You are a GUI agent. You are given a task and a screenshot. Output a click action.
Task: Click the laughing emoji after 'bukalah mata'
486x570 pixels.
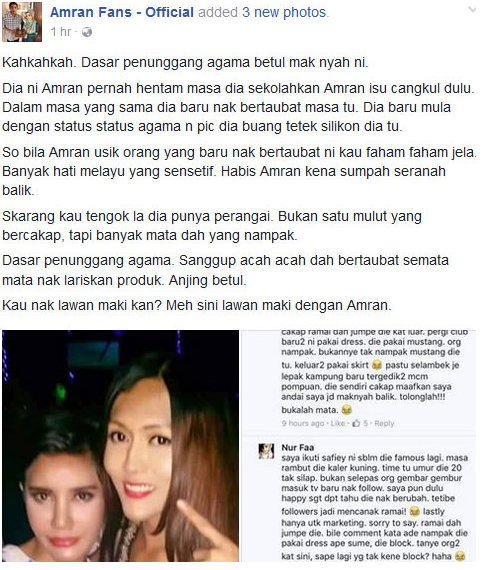pyautogui.click(x=347, y=410)
